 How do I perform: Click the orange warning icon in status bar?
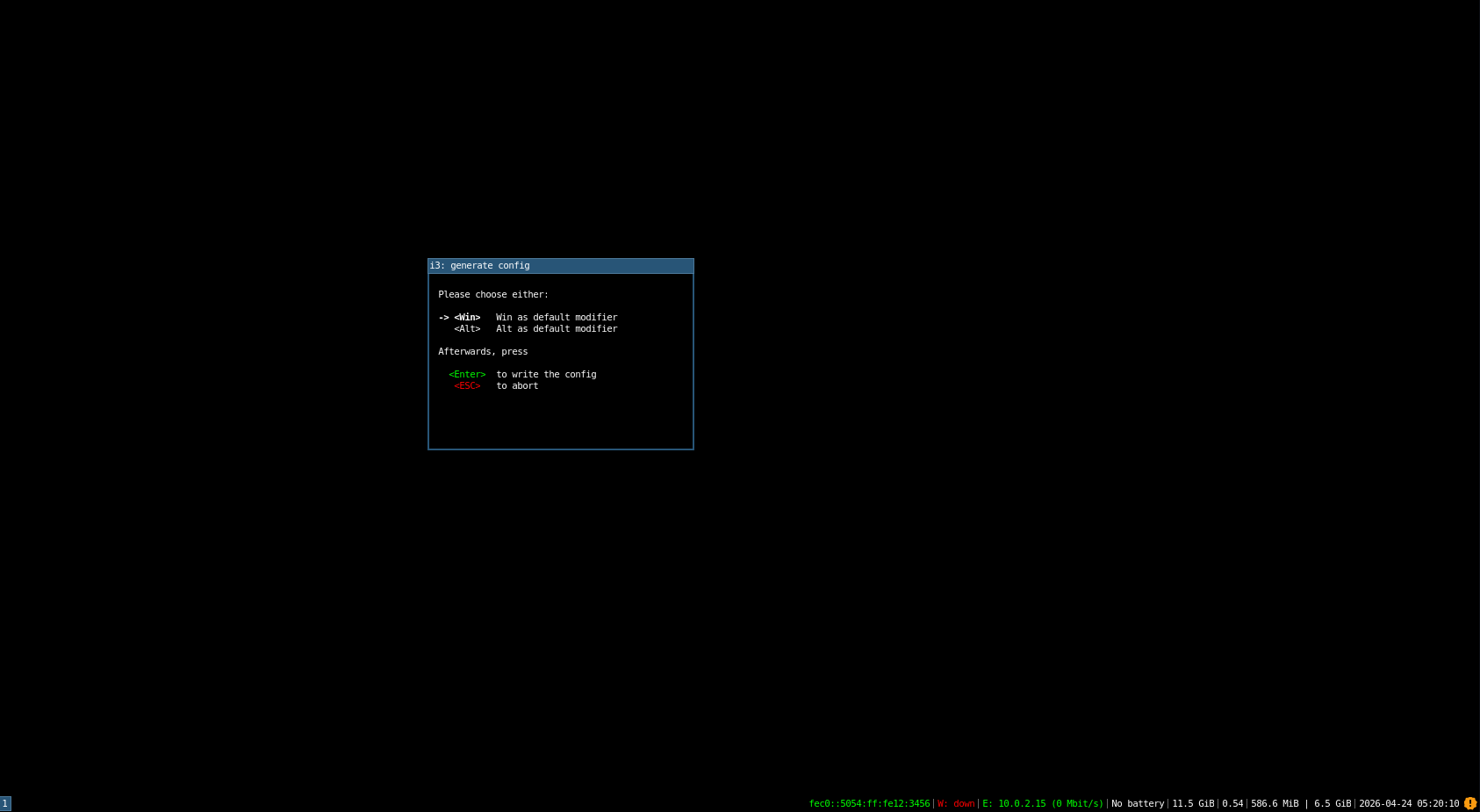point(1470,803)
